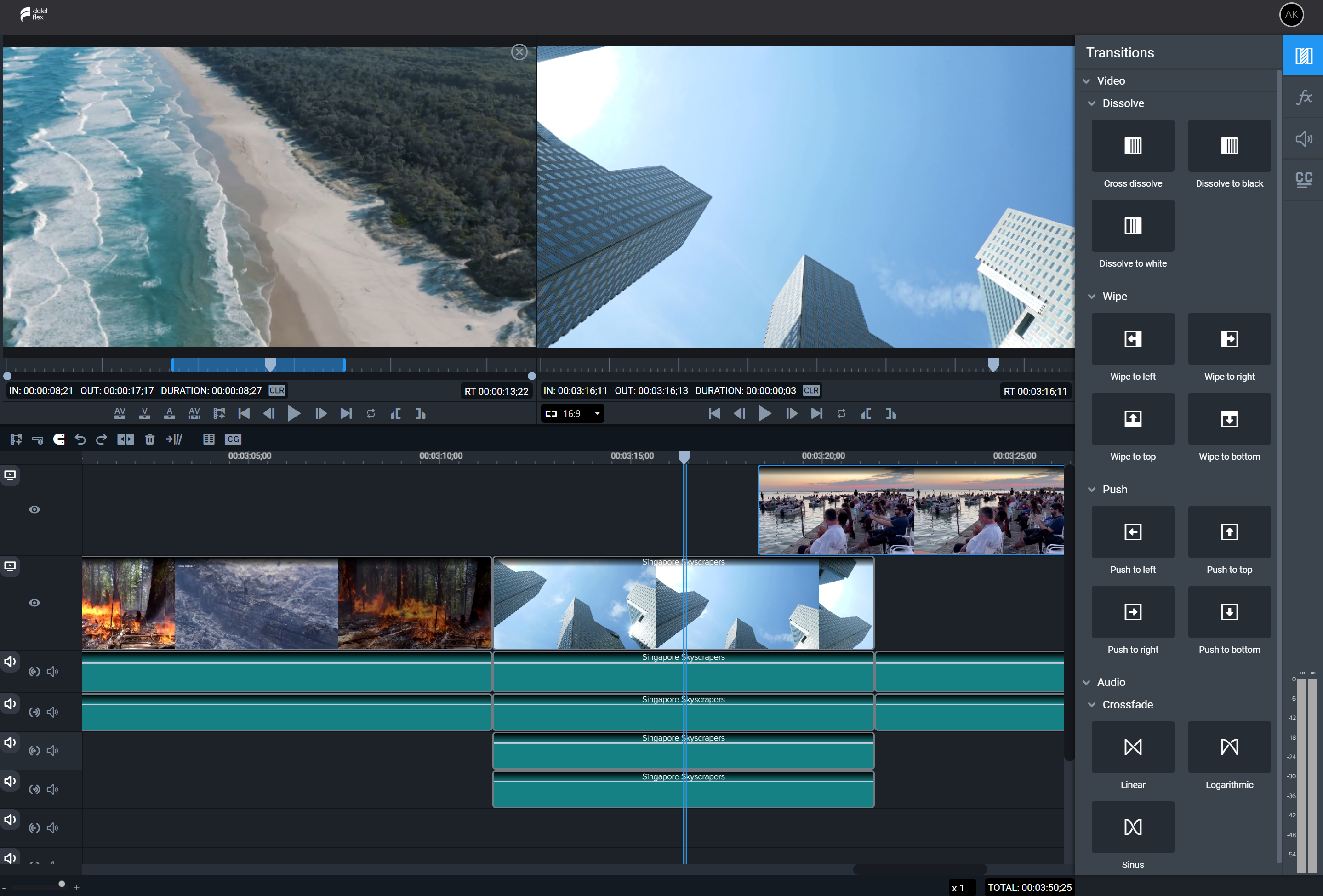Viewport: 1323px width, 896px height.
Task: Click the undo arrow in timeline toolbar
Action: (80, 439)
